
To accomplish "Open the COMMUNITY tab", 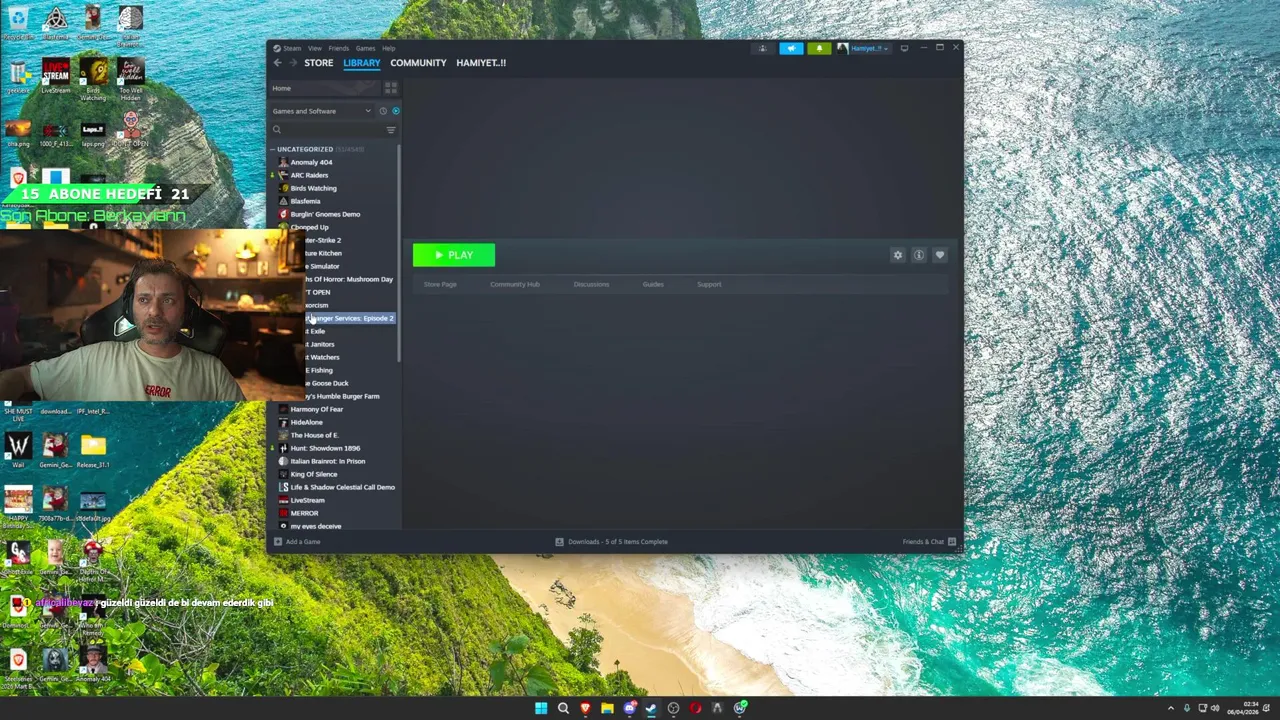I will tap(418, 63).
